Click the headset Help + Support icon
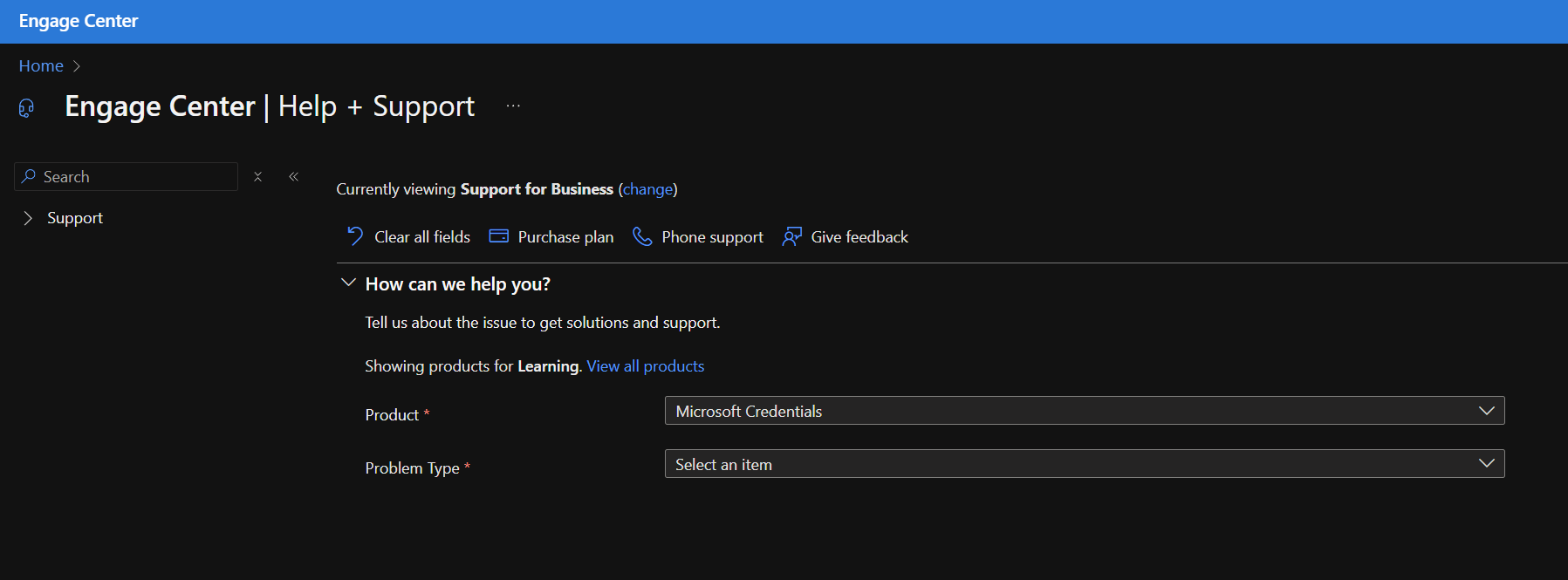The width and height of the screenshot is (1568, 580). coord(26,108)
